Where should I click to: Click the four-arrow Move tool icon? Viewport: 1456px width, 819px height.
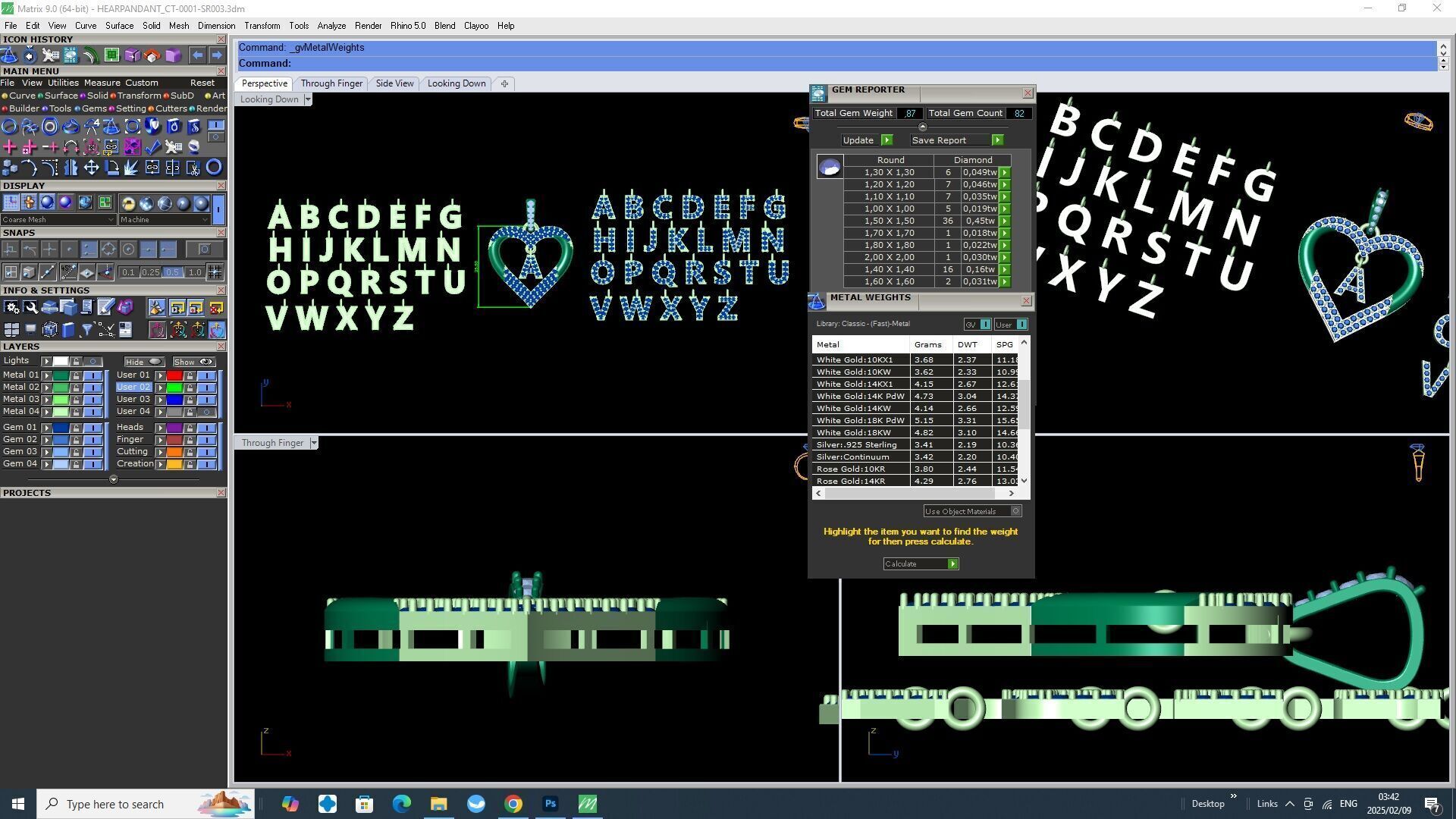(91, 168)
